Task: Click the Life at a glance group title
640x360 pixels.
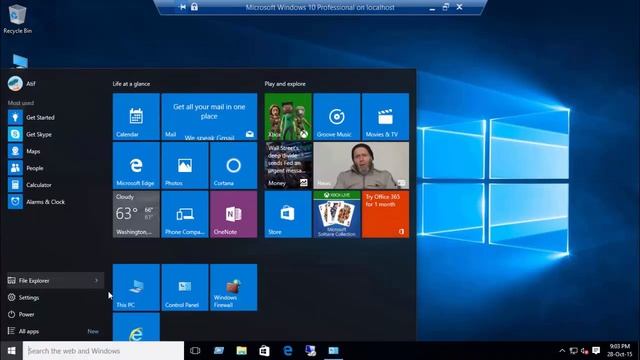Action: (x=131, y=84)
